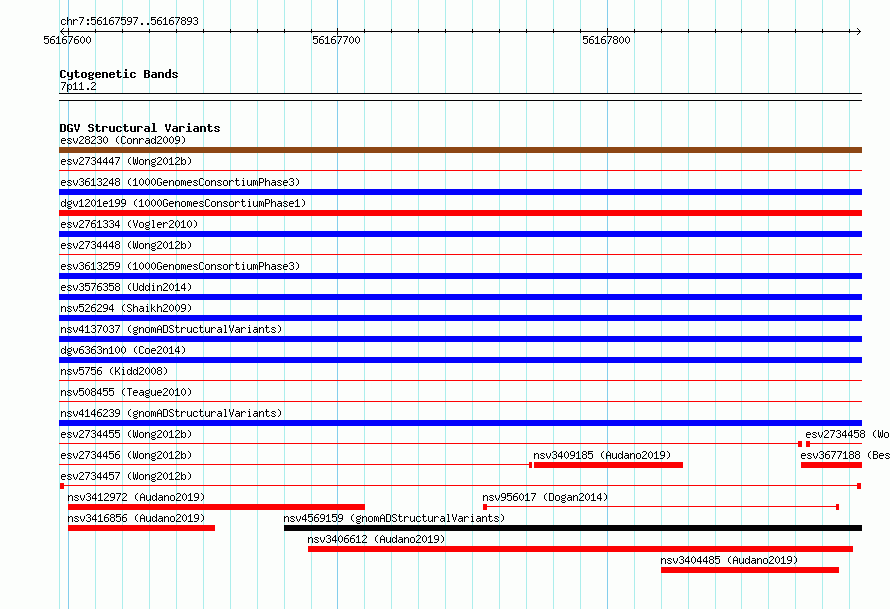Select the red nsv3412972 variant bar
Viewport: 890px width, 609px height.
click(216, 507)
